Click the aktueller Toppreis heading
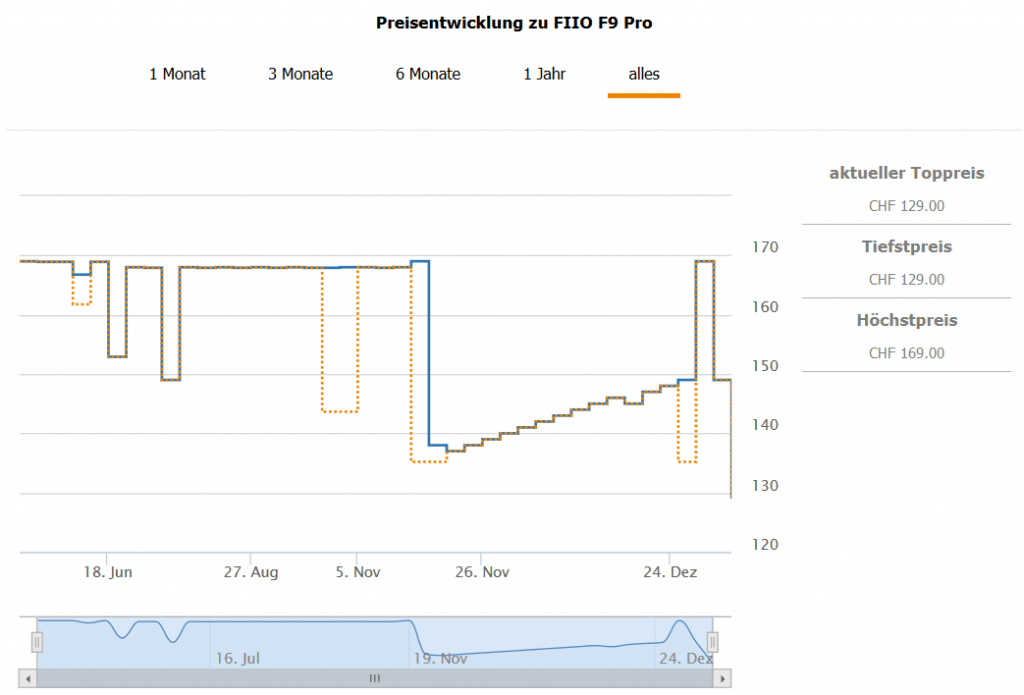Viewport: 1024px width, 695px height. (907, 173)
